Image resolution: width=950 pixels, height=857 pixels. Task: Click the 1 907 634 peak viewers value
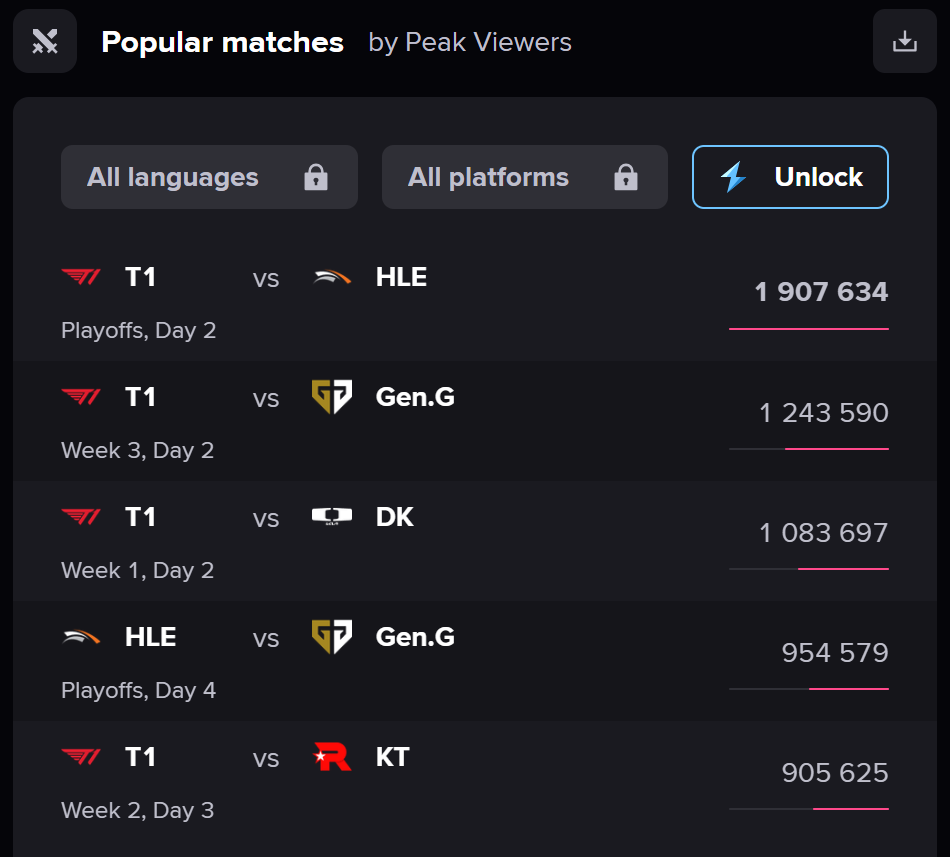821,292
